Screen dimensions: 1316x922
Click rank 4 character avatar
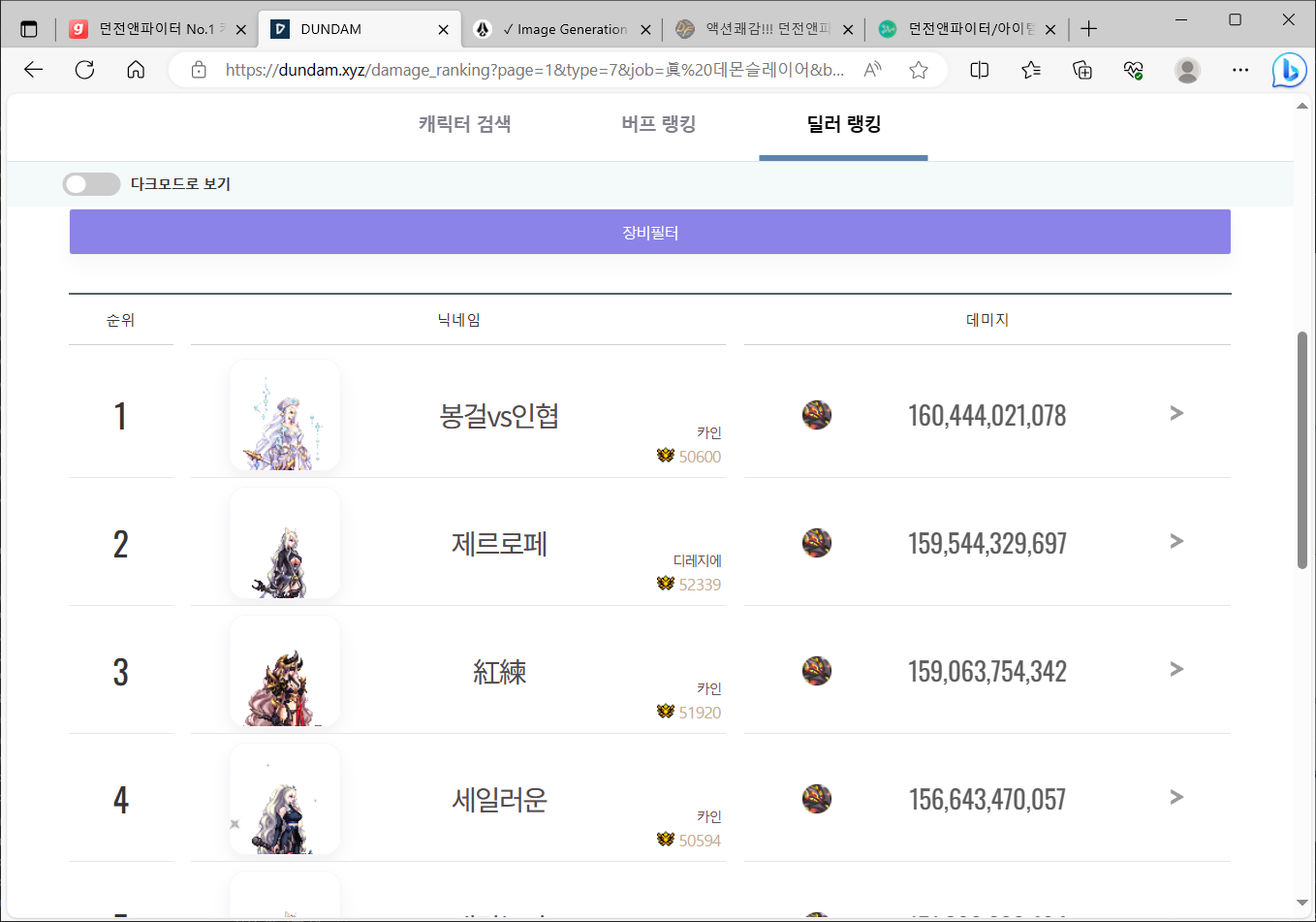point(285,799)
